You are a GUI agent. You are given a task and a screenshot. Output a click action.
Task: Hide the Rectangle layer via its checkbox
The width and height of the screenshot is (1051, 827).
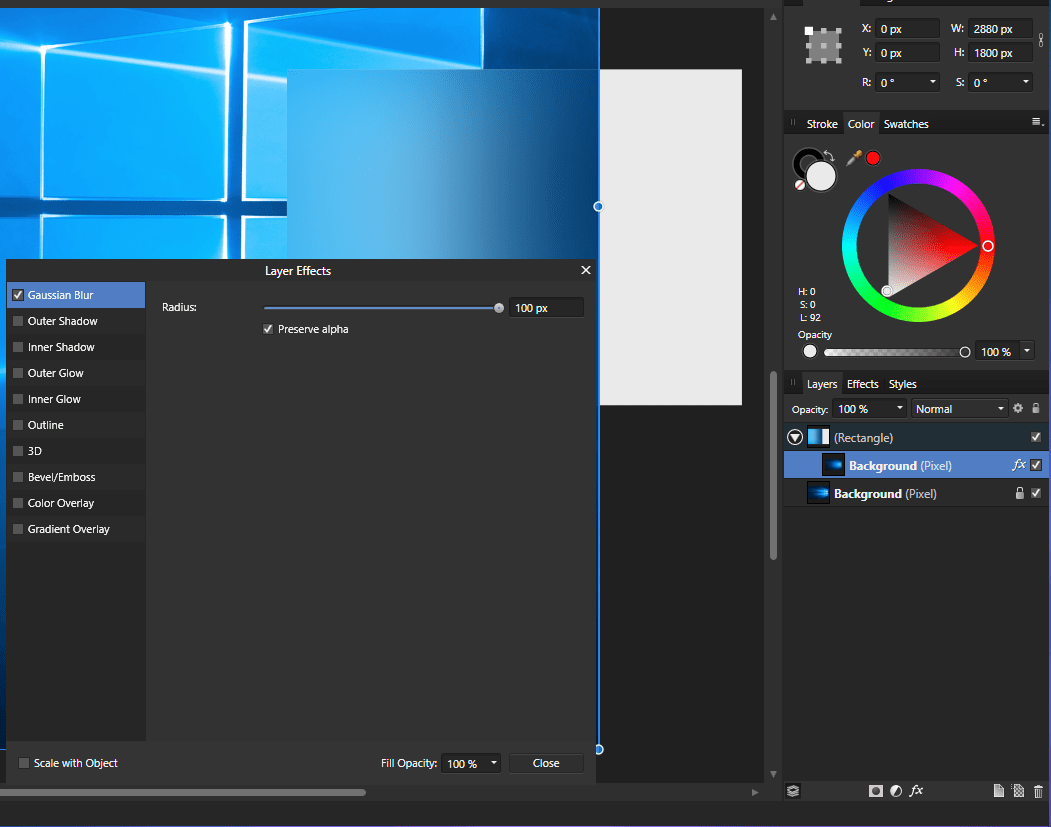tap(1036, 437)
